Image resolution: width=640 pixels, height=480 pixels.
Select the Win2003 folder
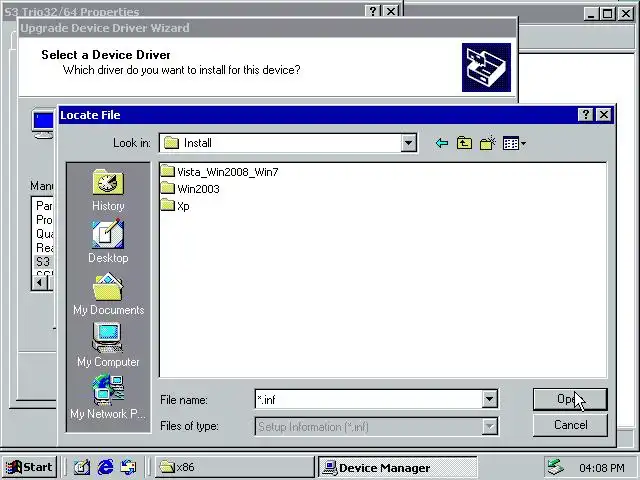(x=190, y=189)
